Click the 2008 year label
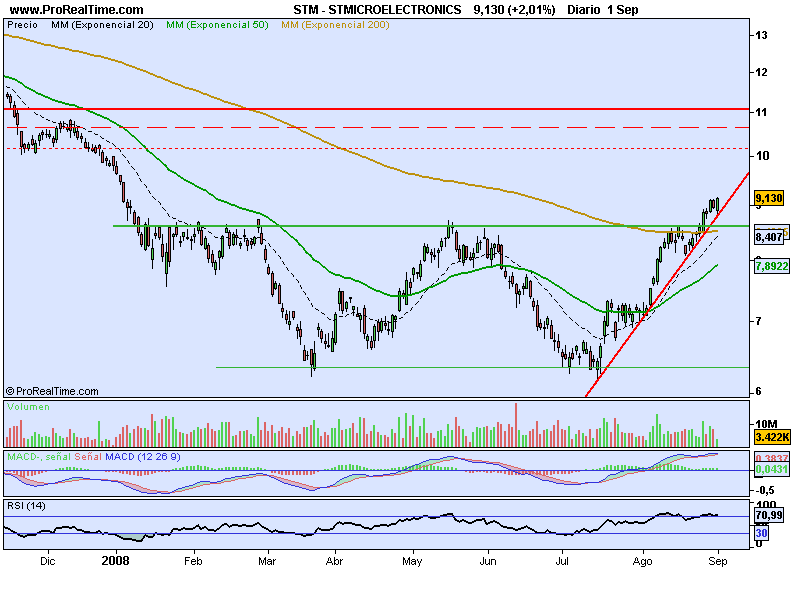 (x=115, y=561)
